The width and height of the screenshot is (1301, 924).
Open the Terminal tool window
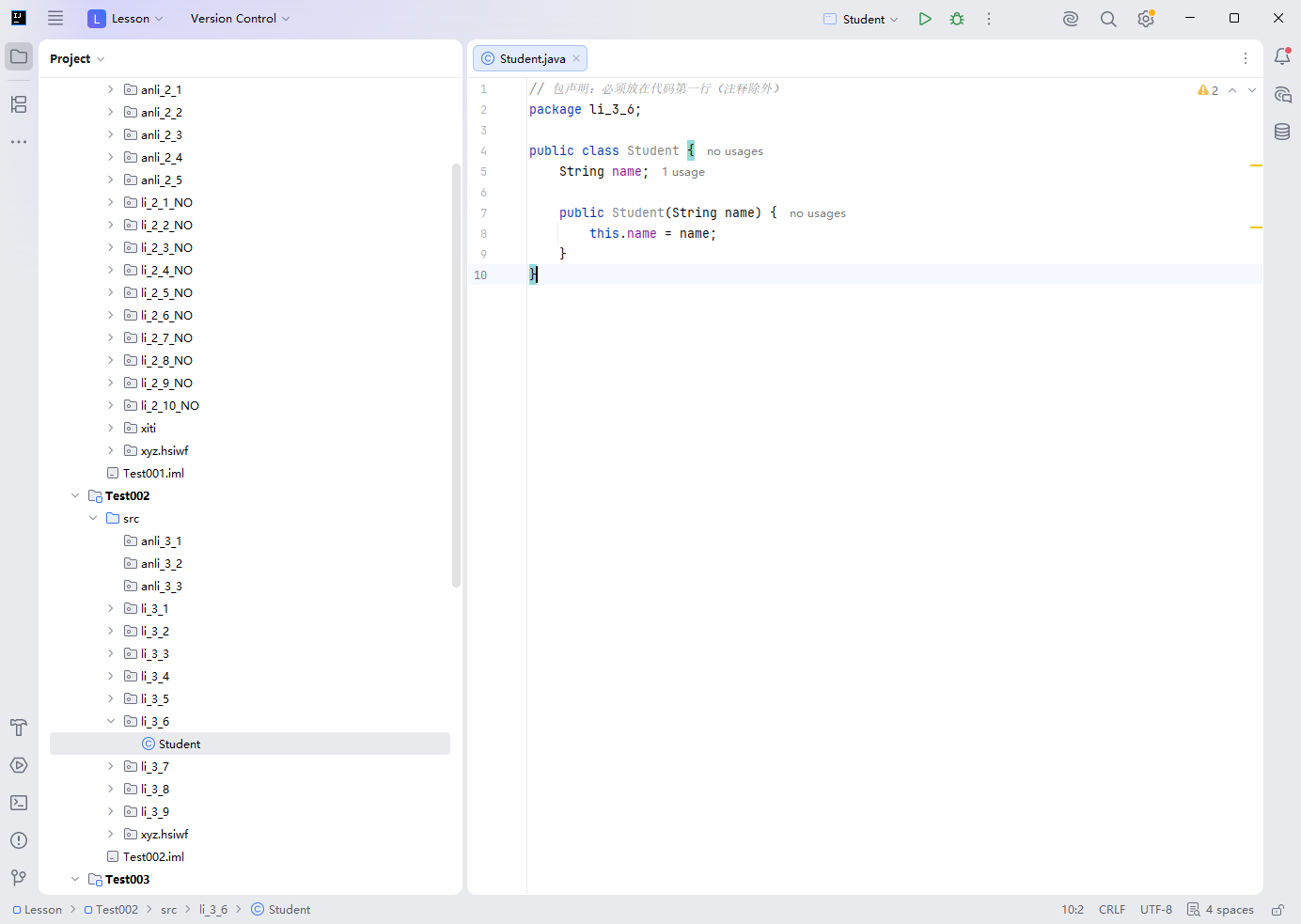(19, 803)
